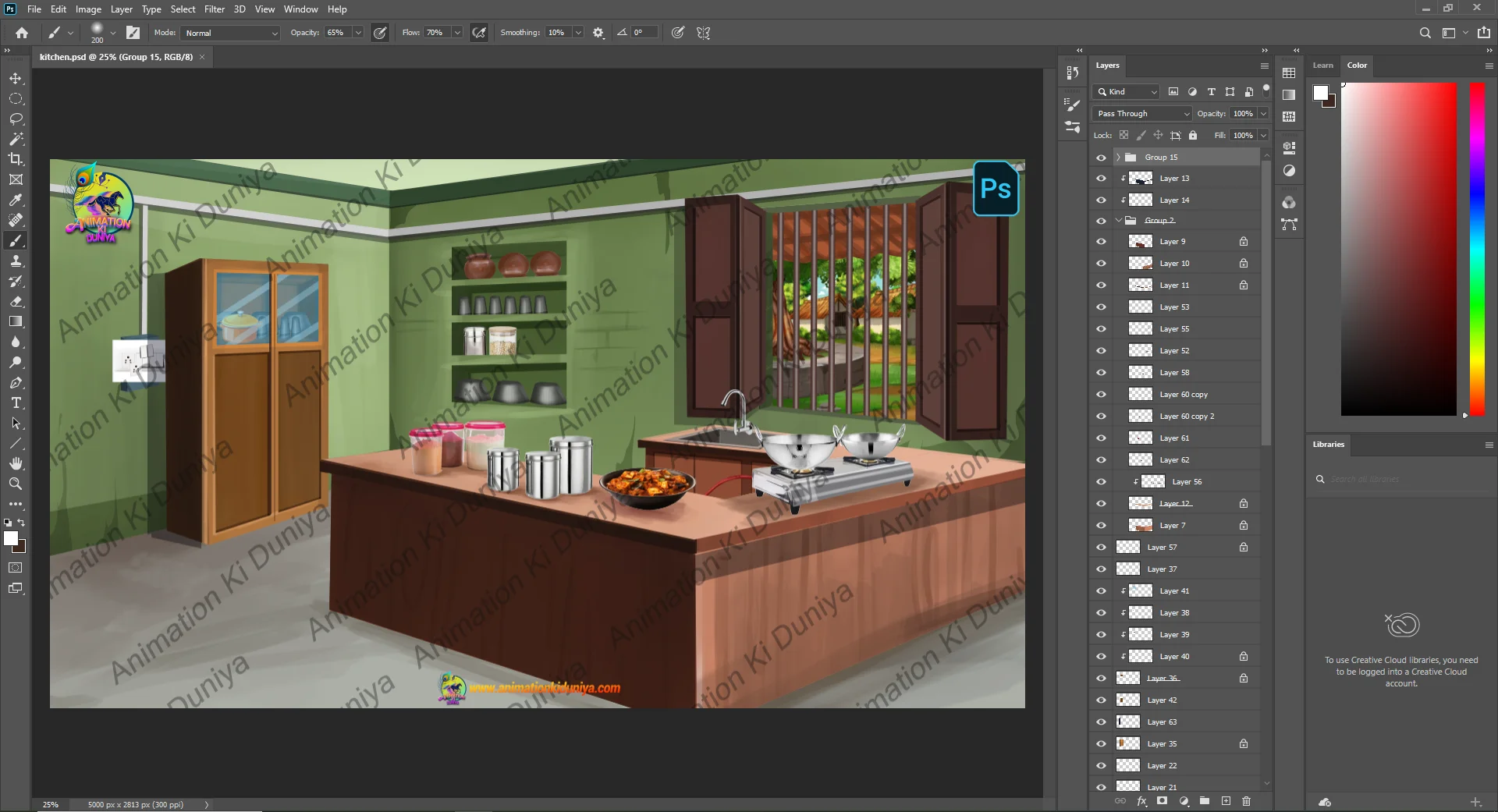Image resolution: width=1498 pixels, height=812 pixels.
Task: Hide the Group 15 layer group
Action: (x=1101, y=158)
